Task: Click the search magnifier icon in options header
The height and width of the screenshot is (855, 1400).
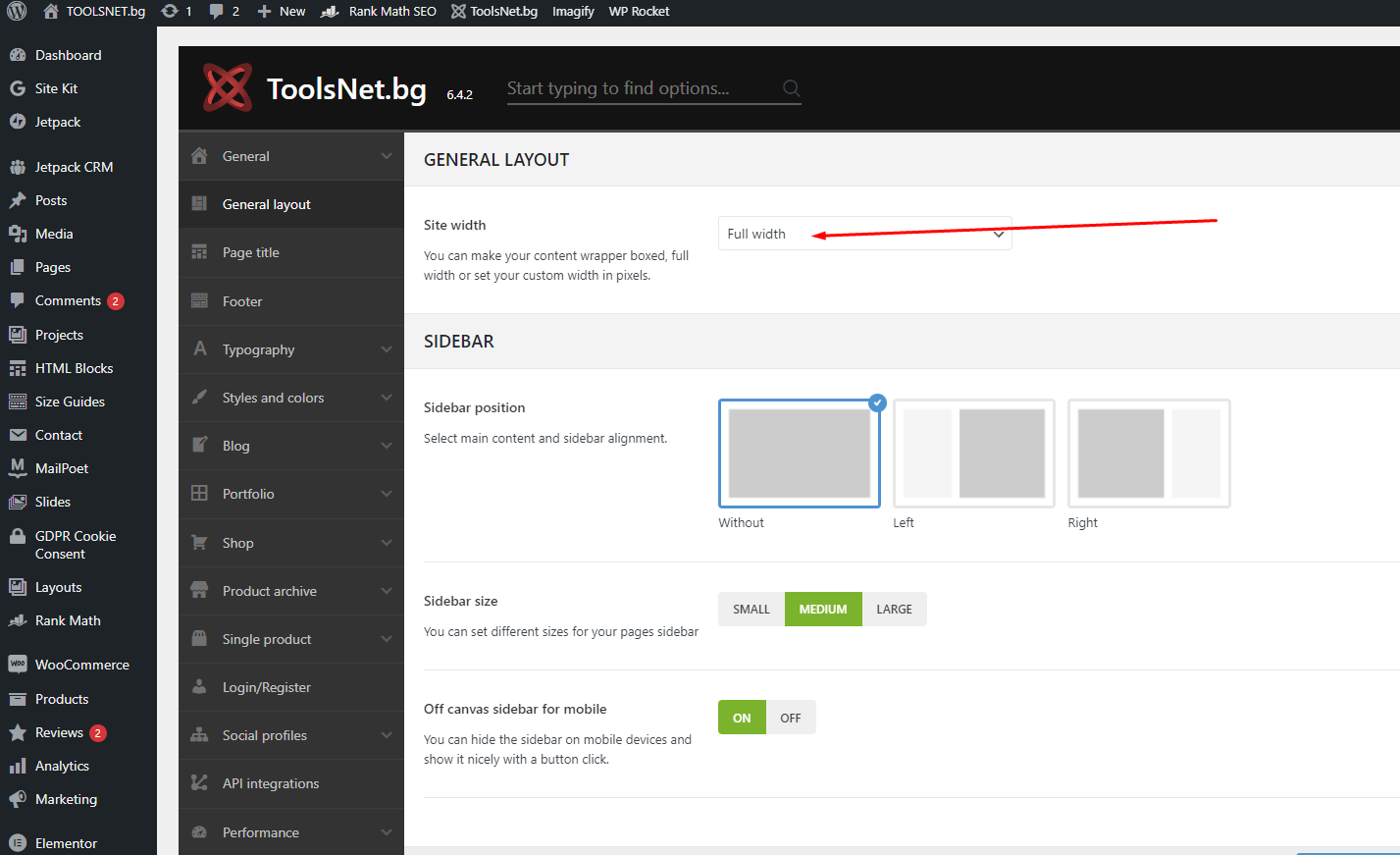Action: pyautogui.click(x=791, y=88)
